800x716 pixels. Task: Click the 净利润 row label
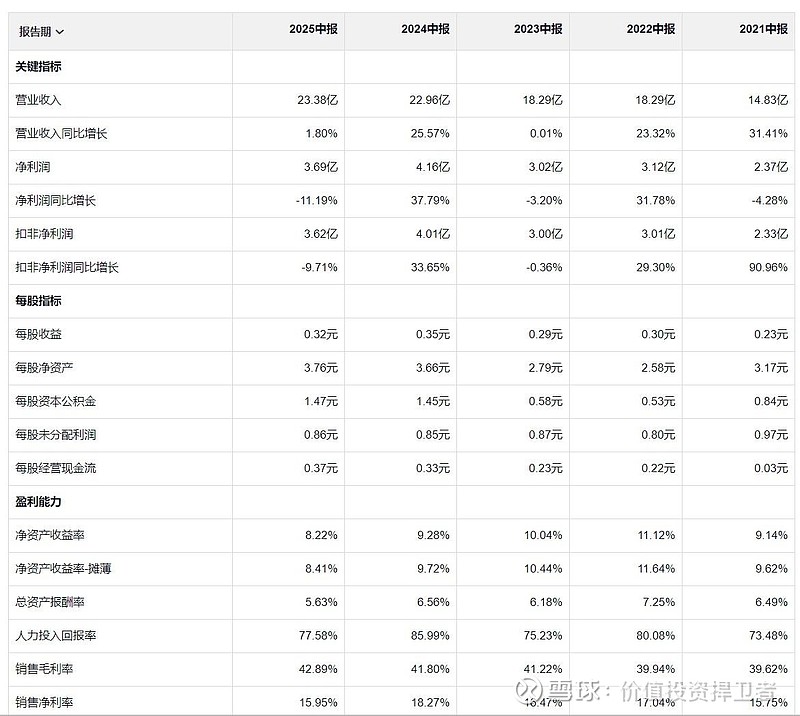pyautogui.click(x=33, y=167)
